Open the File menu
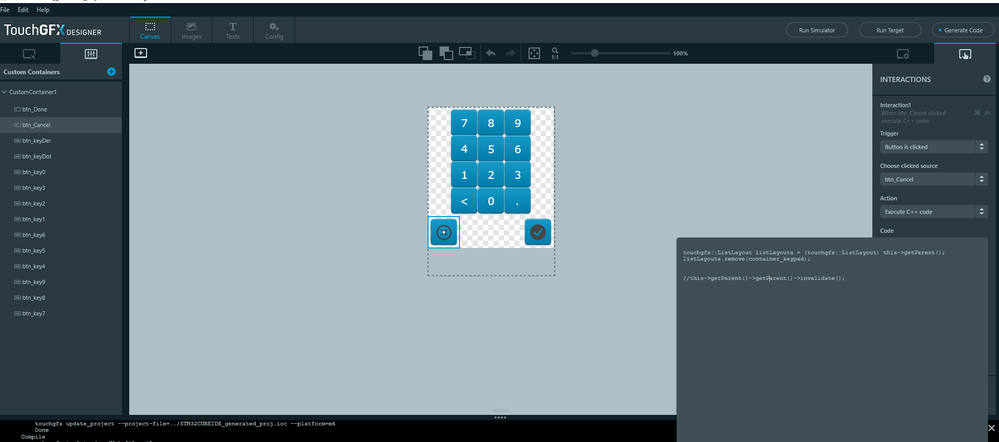999x442 pixels. (5, 10)
